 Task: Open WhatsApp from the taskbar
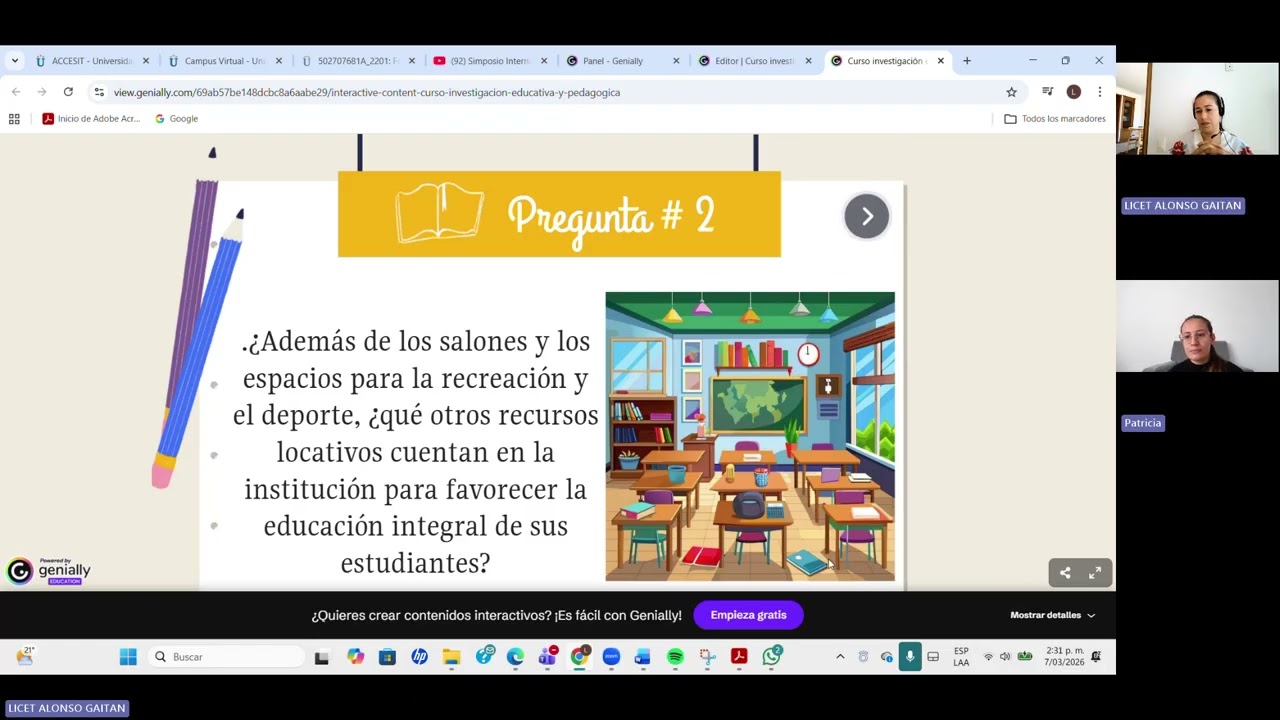772,657
